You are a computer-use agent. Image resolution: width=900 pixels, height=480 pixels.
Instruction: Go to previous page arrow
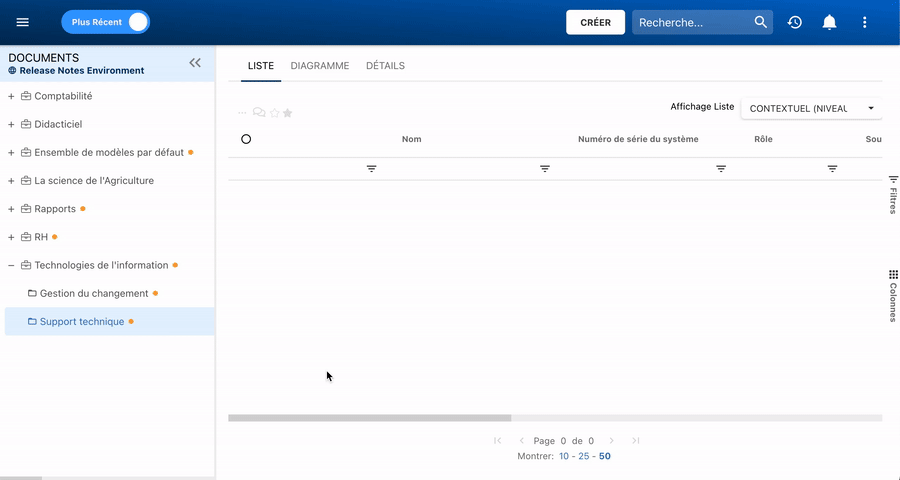[521, 440]
